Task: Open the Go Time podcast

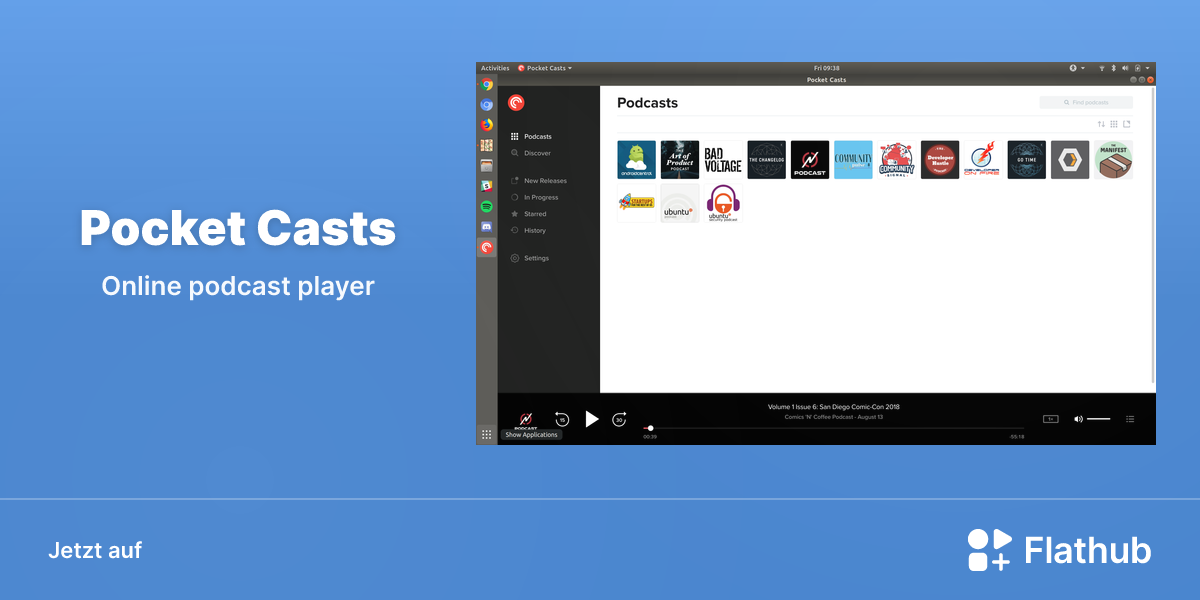Action: 1027,160
